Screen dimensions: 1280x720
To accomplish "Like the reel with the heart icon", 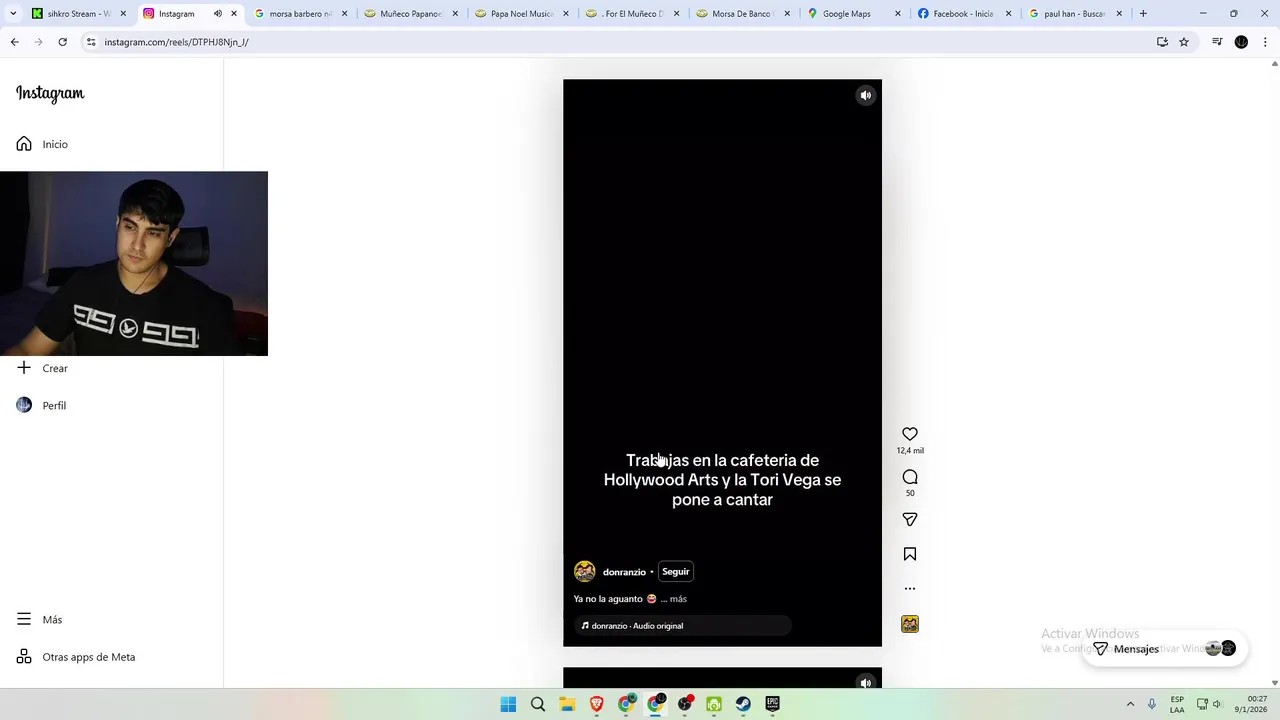I will click(909, 434).
